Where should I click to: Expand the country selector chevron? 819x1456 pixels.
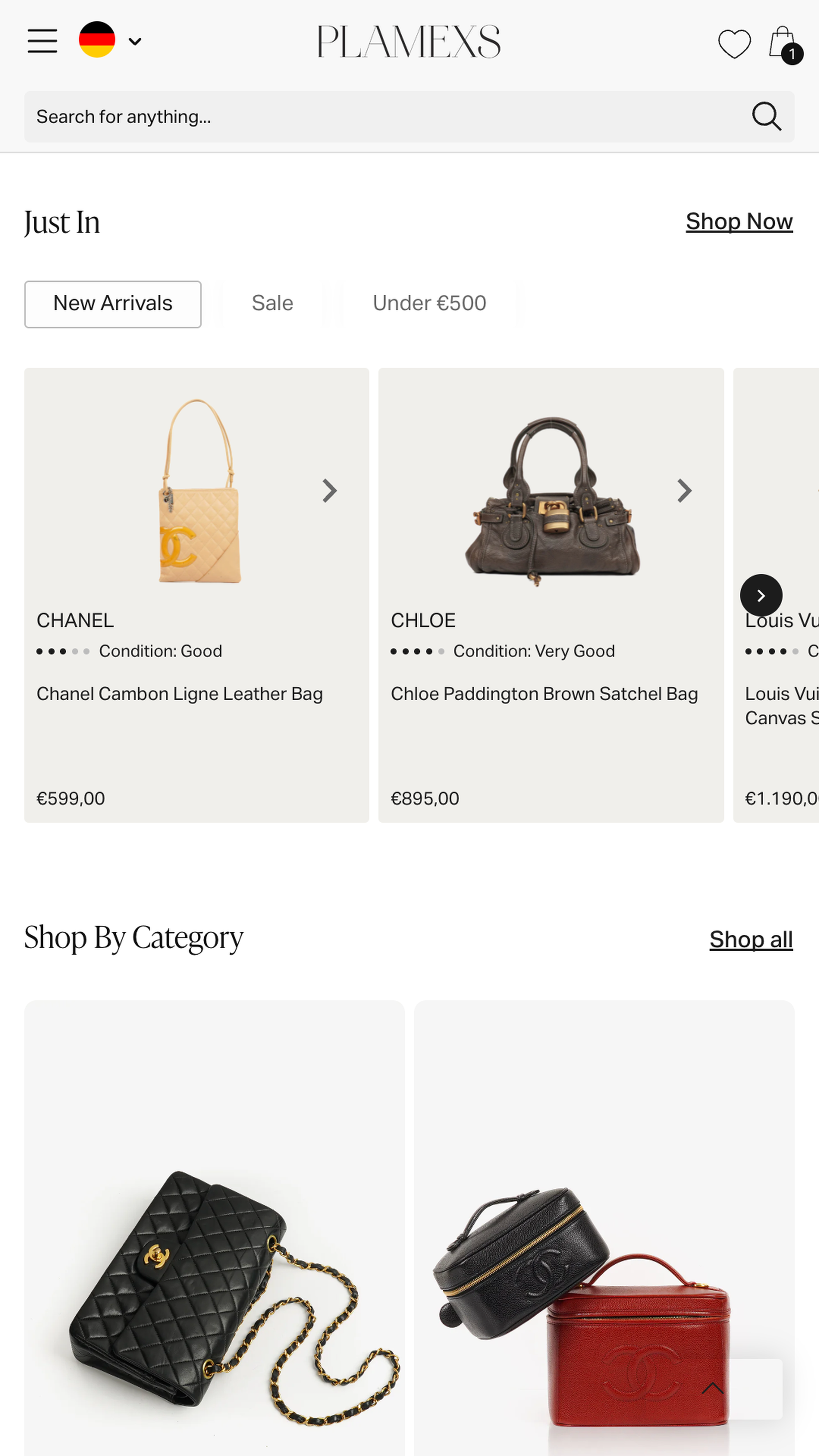[135, 41]
